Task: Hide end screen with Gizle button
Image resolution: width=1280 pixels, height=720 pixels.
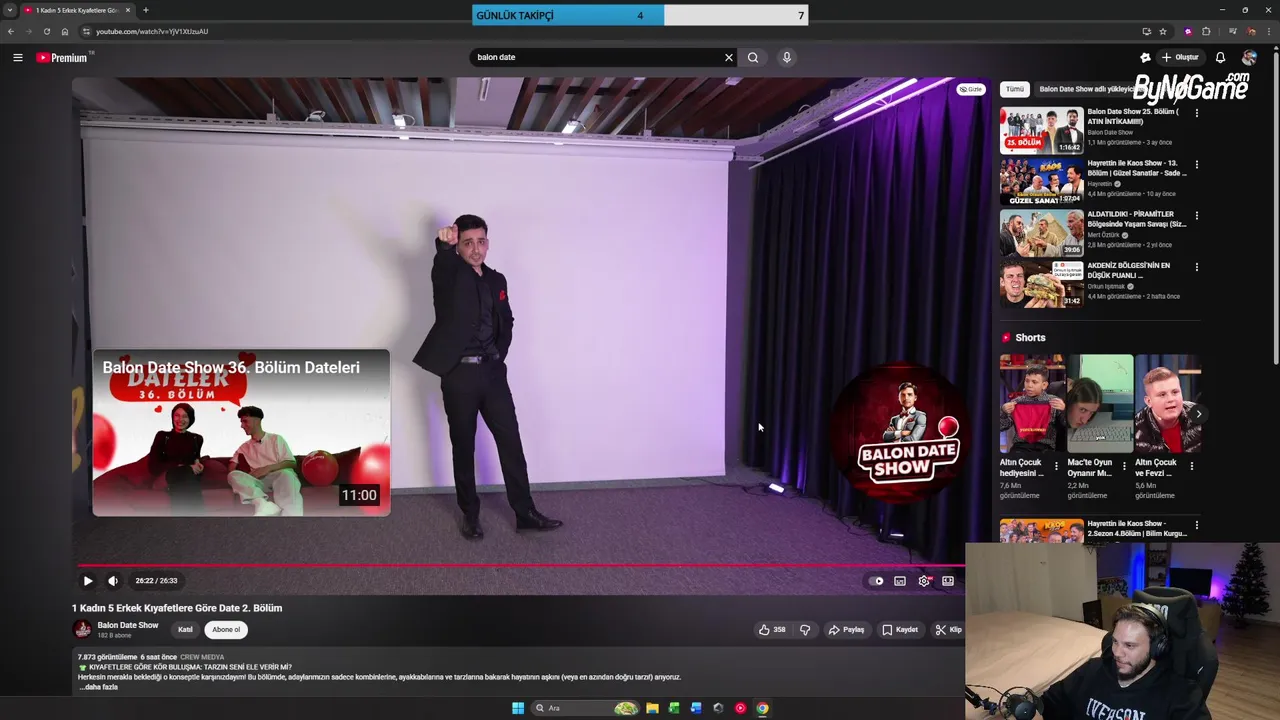Action: [970, 89]
